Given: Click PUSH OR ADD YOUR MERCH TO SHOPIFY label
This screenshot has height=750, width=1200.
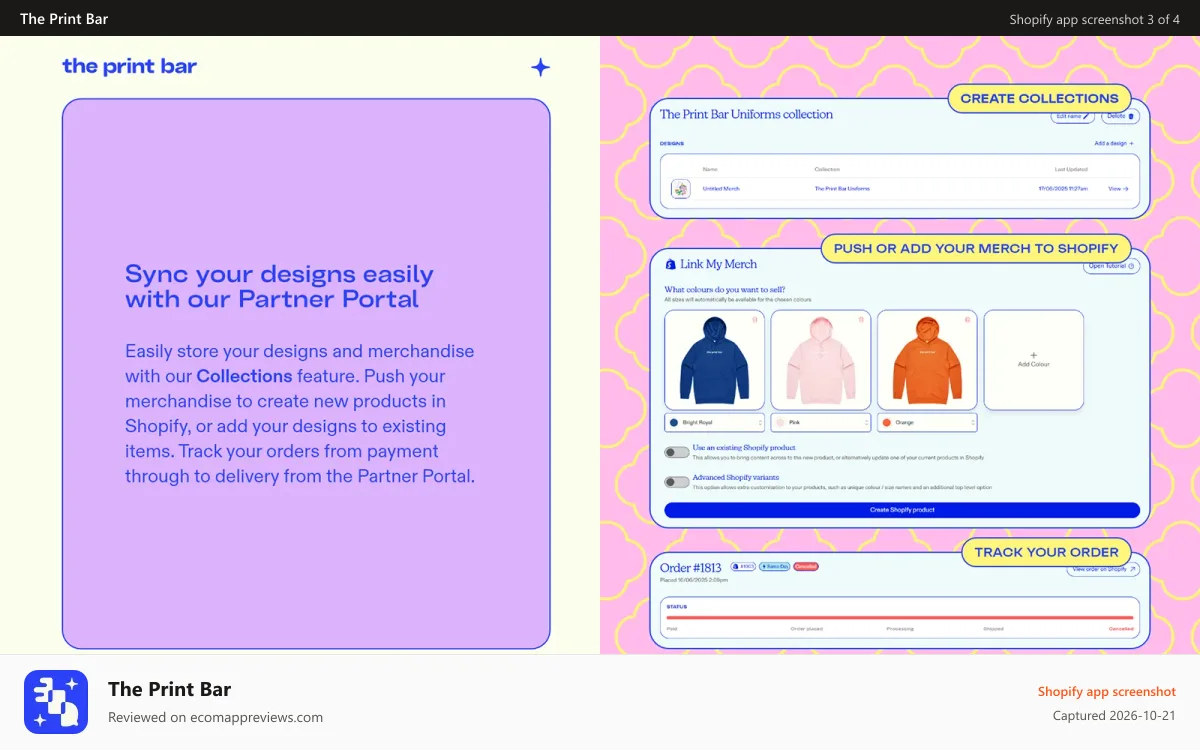Looking at the screenshot, I should tap(976, 248).
